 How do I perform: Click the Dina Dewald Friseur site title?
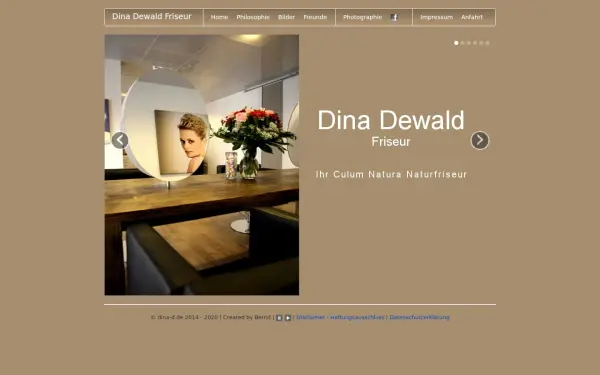coord(152,16)
